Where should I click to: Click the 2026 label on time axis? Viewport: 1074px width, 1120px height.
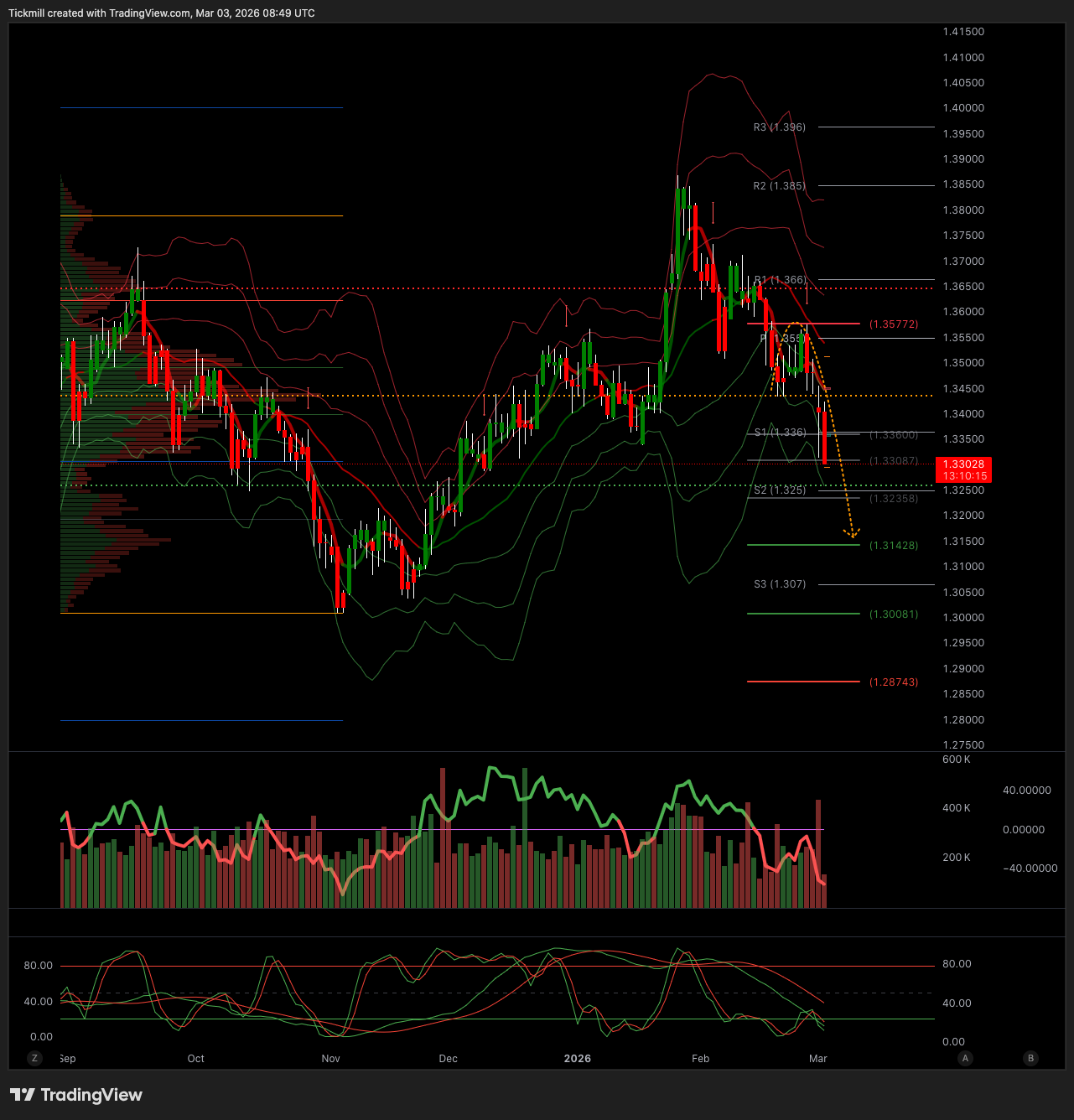click(577, 1059)
